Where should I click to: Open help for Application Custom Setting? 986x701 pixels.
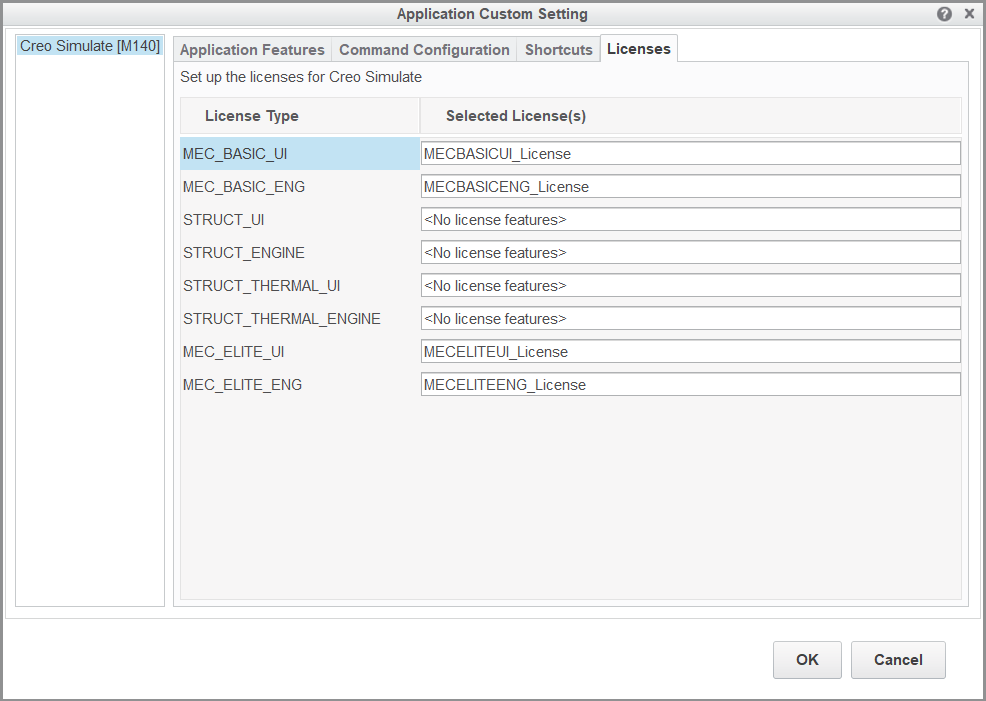coord(945,14)
